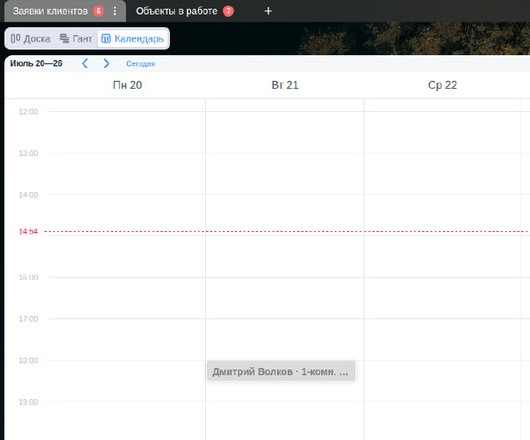
Task: Click the Календарь calendar icon
Action: point(106,39)
